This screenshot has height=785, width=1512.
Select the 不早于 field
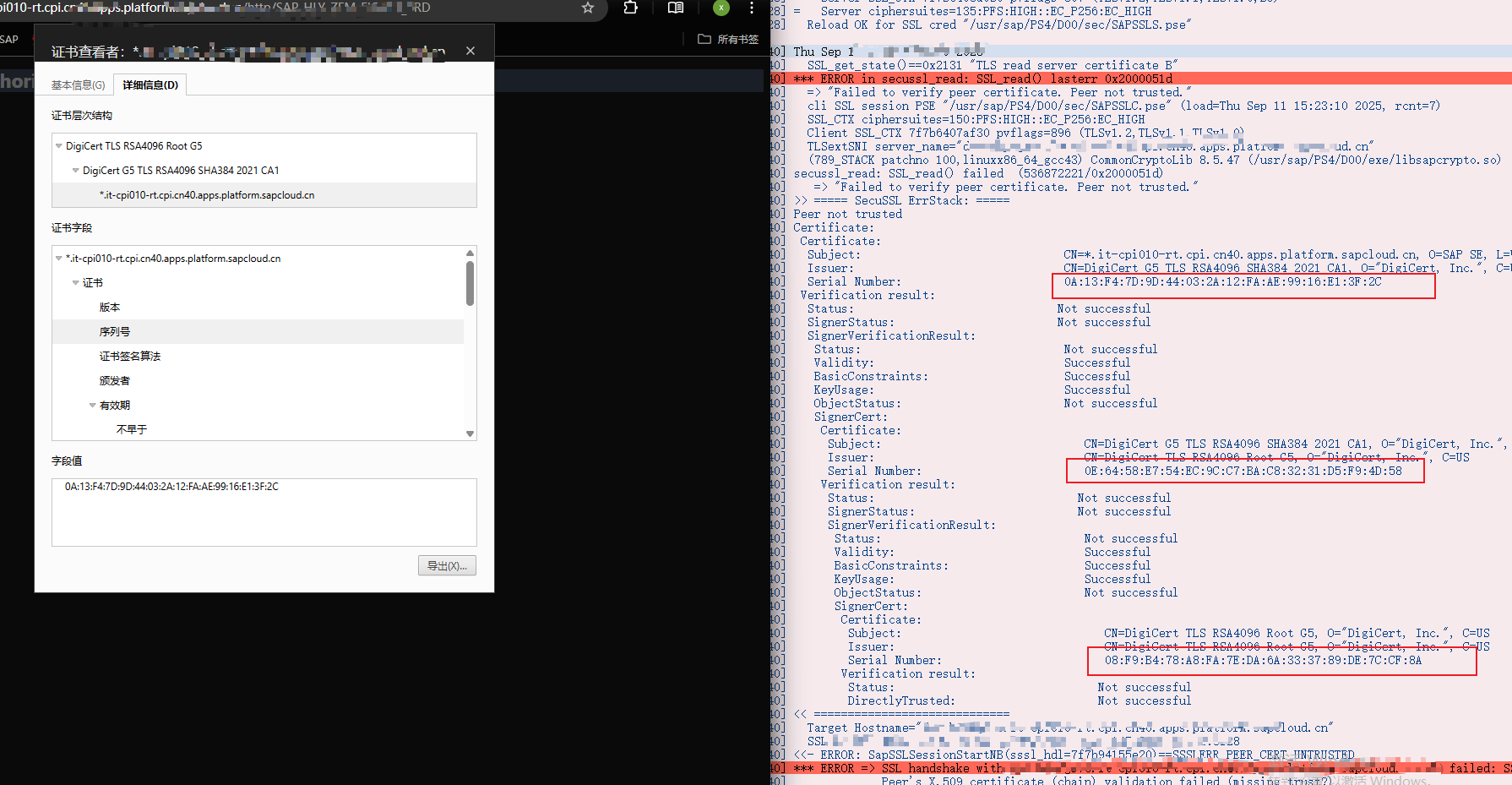pos(131,430)
